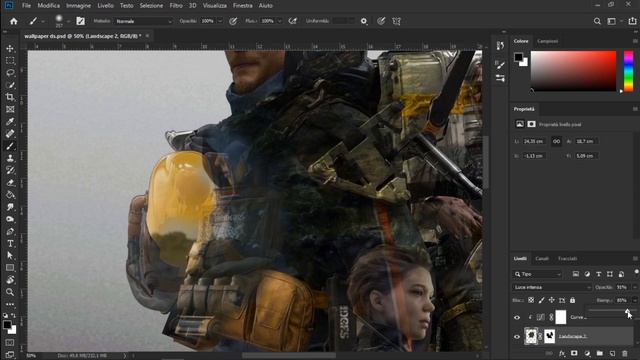Expand options bar Opacità 100% arrow
Viewport: 640px width, 360px height.
pyautogui.click(x=220, y=21)
